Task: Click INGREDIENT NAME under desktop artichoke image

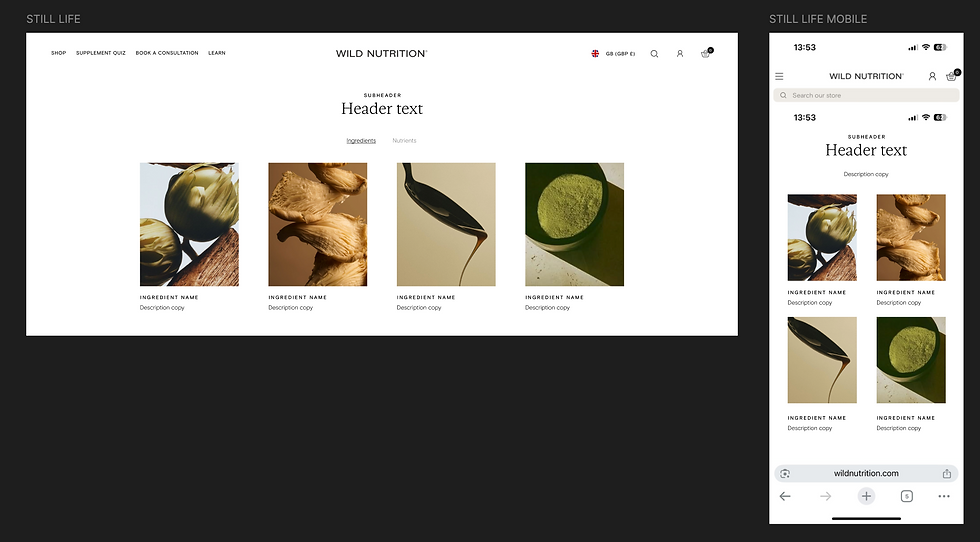Action: [169, 298]
